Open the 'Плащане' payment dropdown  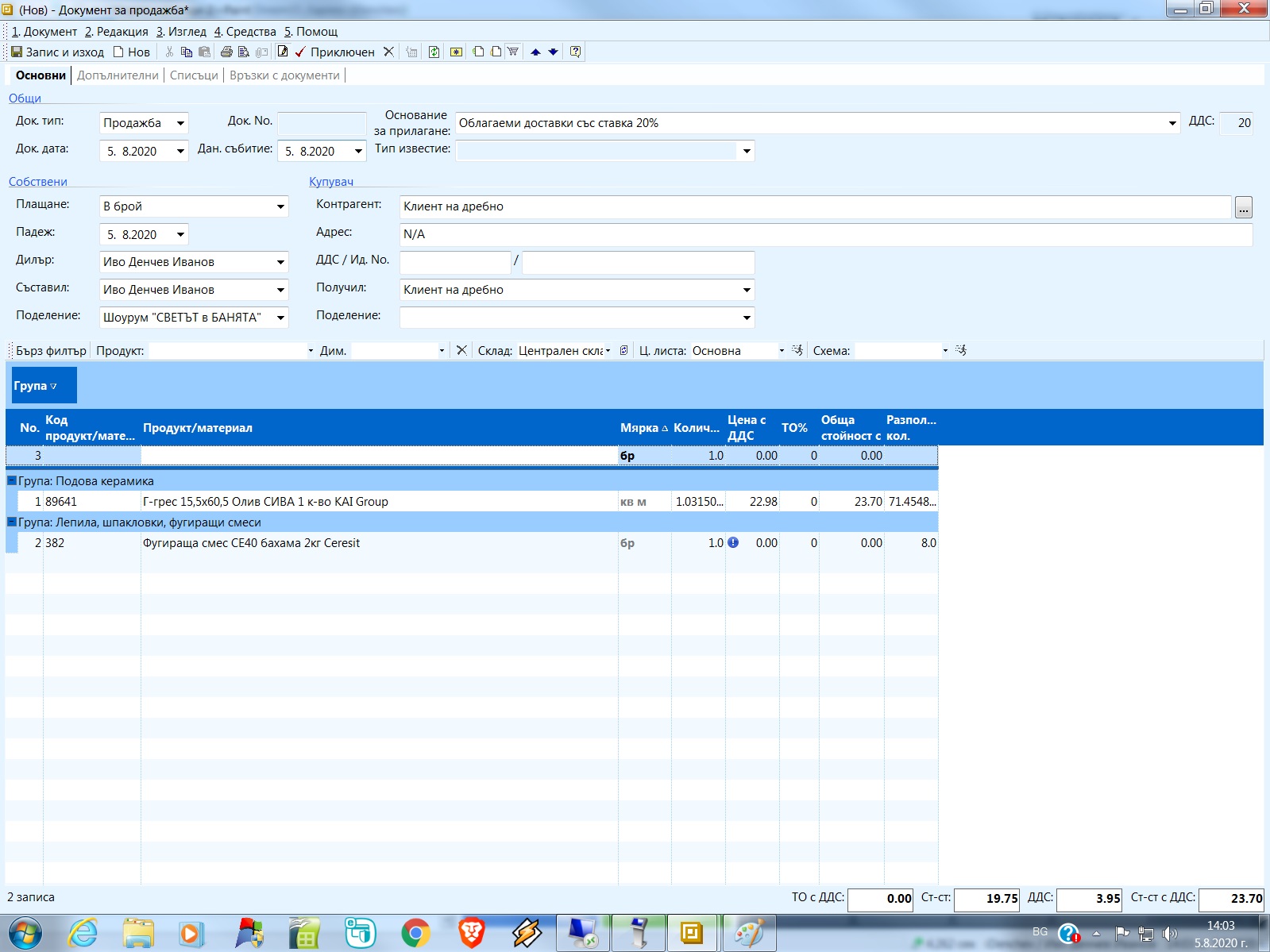280,206
